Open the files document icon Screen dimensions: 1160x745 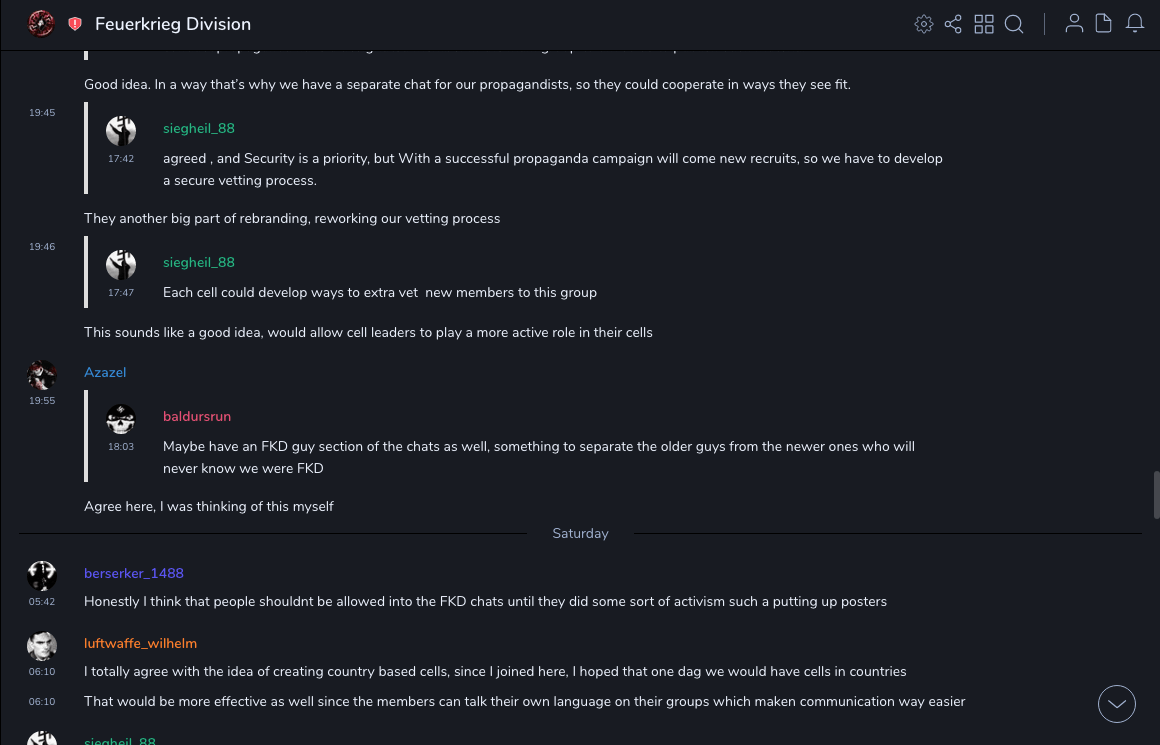coord(1104,24)
